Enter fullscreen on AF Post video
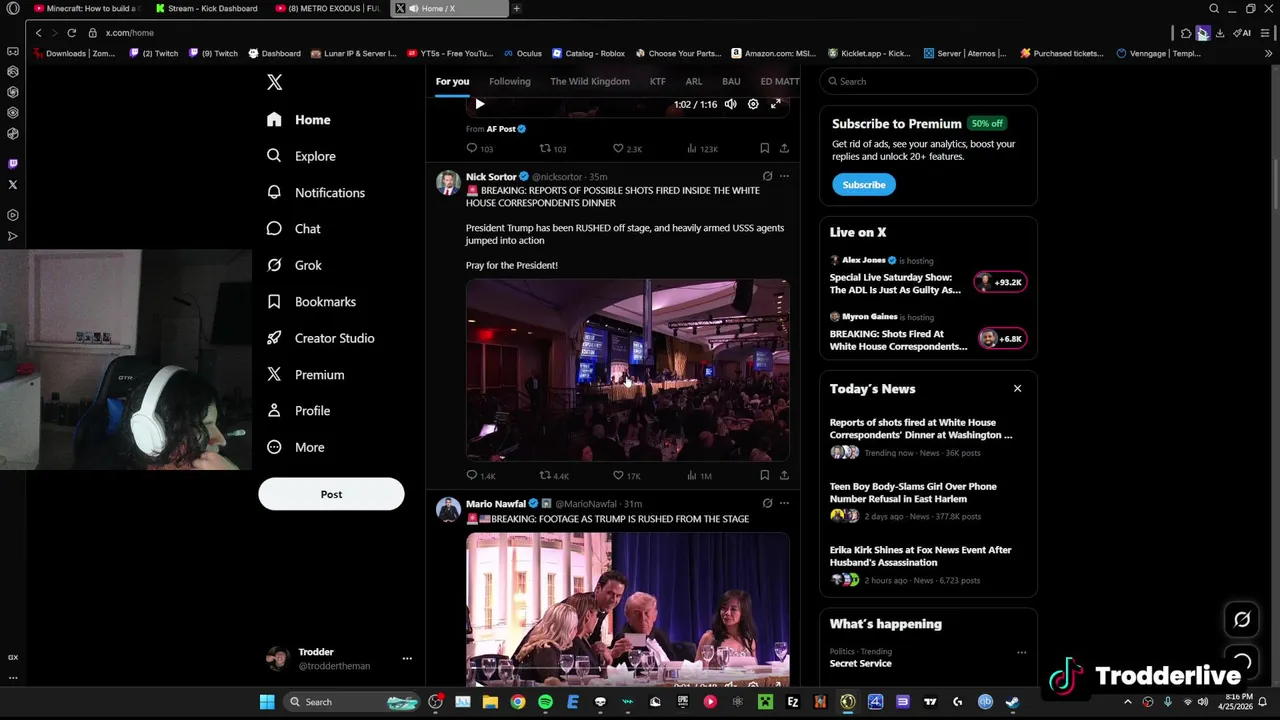 pyautogui.click(x=775, y=104)
